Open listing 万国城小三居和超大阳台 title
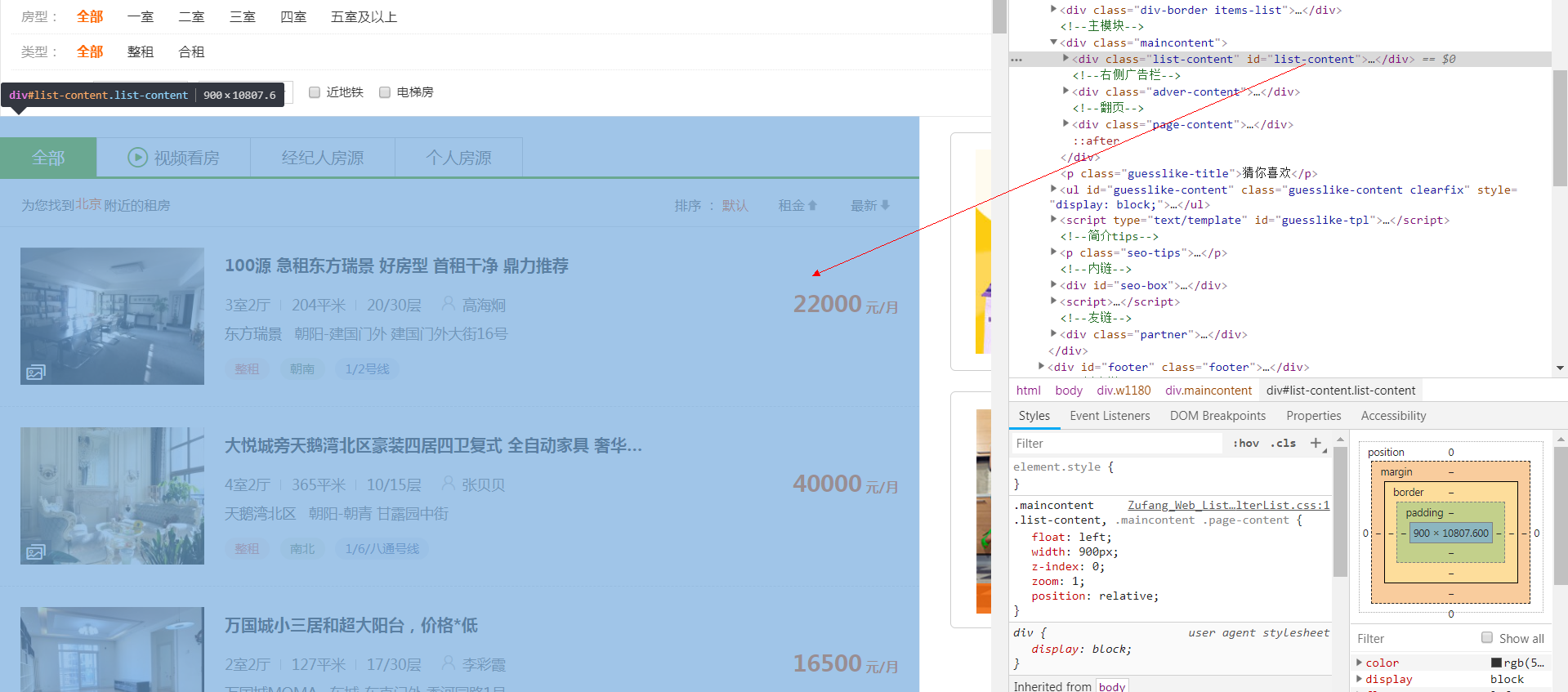Viewport: 1568px width, 692px height. (x=351, y=625)
